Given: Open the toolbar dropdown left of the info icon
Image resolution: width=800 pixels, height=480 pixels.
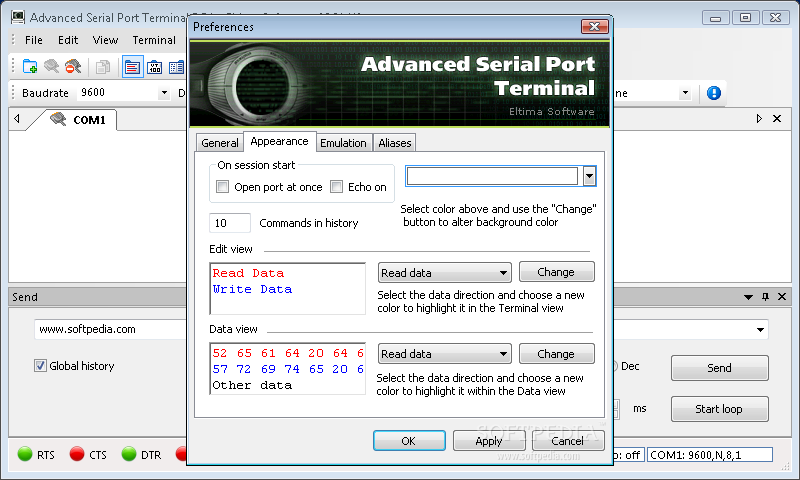Looking at the screenshot, I should 685,93.
